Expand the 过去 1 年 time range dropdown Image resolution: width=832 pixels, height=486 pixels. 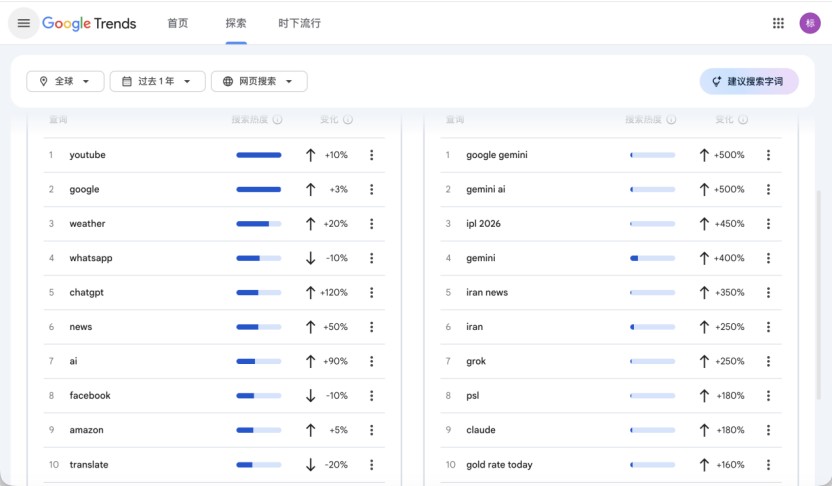click(157, 81)
